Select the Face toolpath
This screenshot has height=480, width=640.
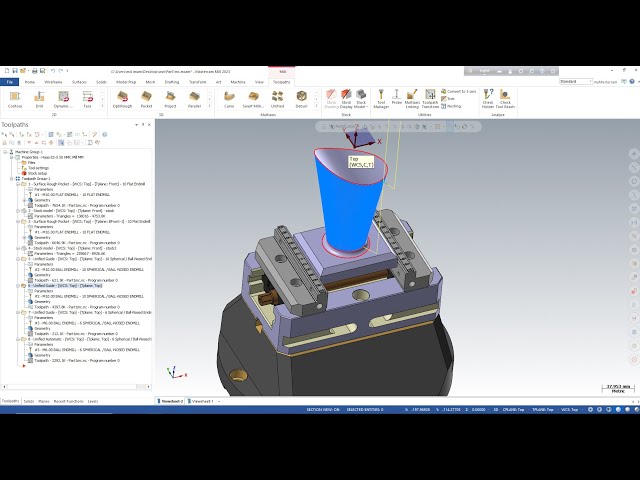coord(87,100)
